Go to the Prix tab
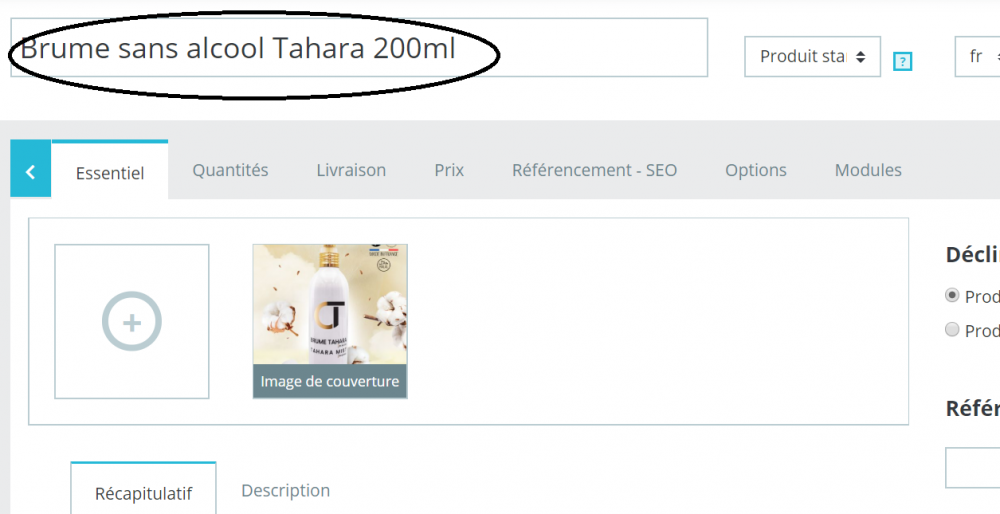Image resolution: width=1000 pixels, height=514 pixels. click(x=449, y=170)
